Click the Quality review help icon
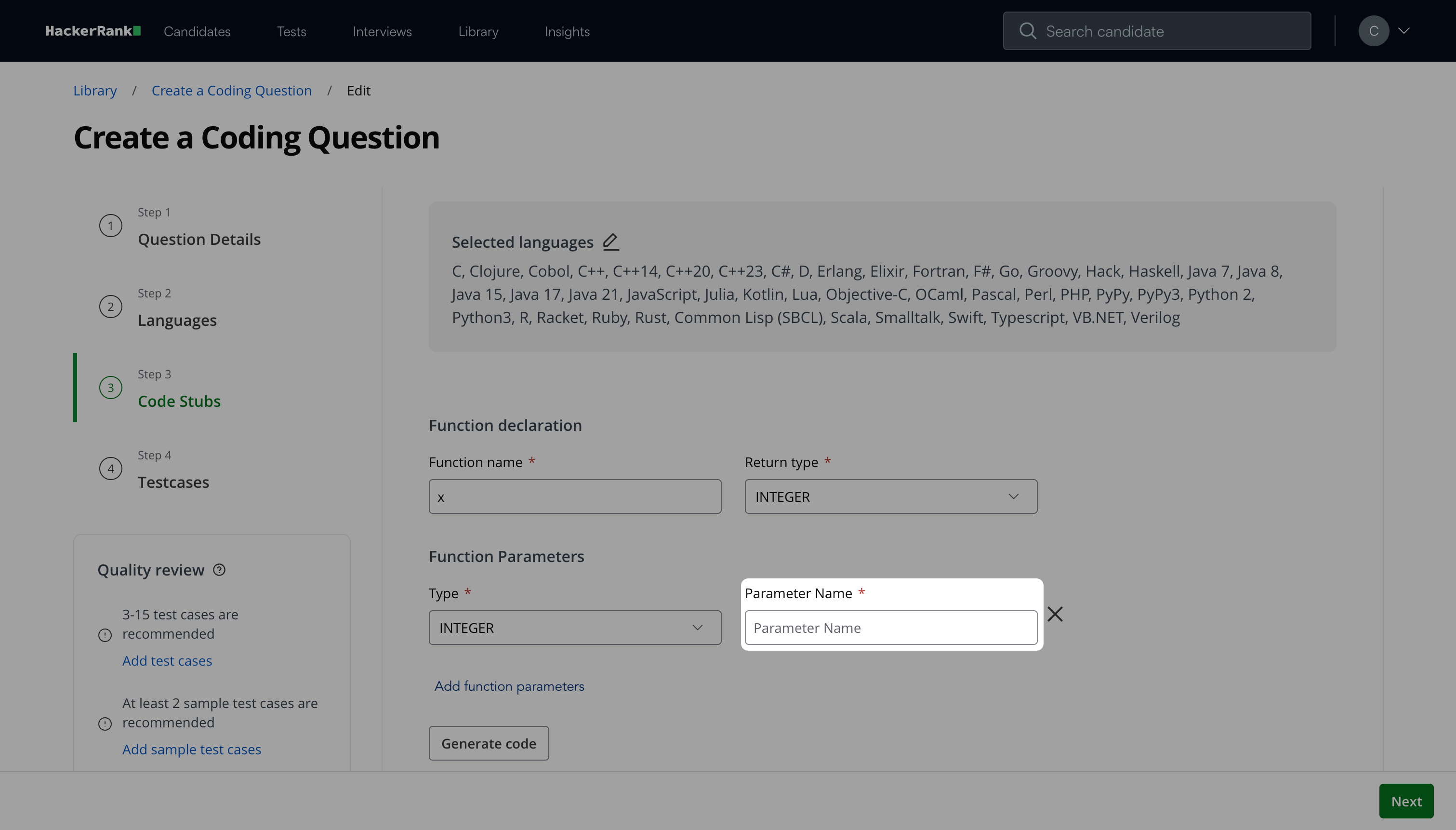Screen dimensions: 1456x830 (x=219, y=570)
